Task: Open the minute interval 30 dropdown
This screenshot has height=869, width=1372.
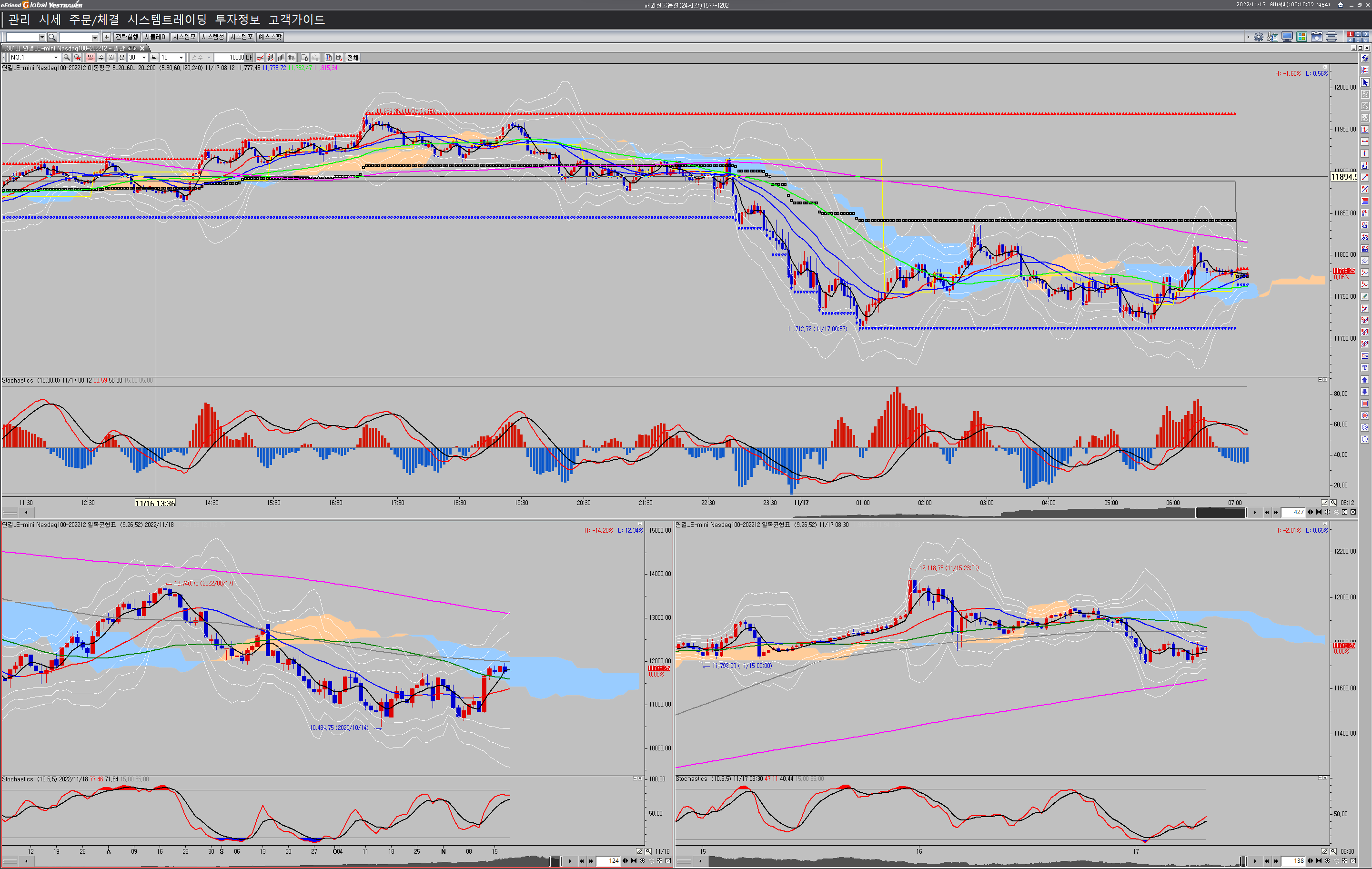Action: pos(143,58)
